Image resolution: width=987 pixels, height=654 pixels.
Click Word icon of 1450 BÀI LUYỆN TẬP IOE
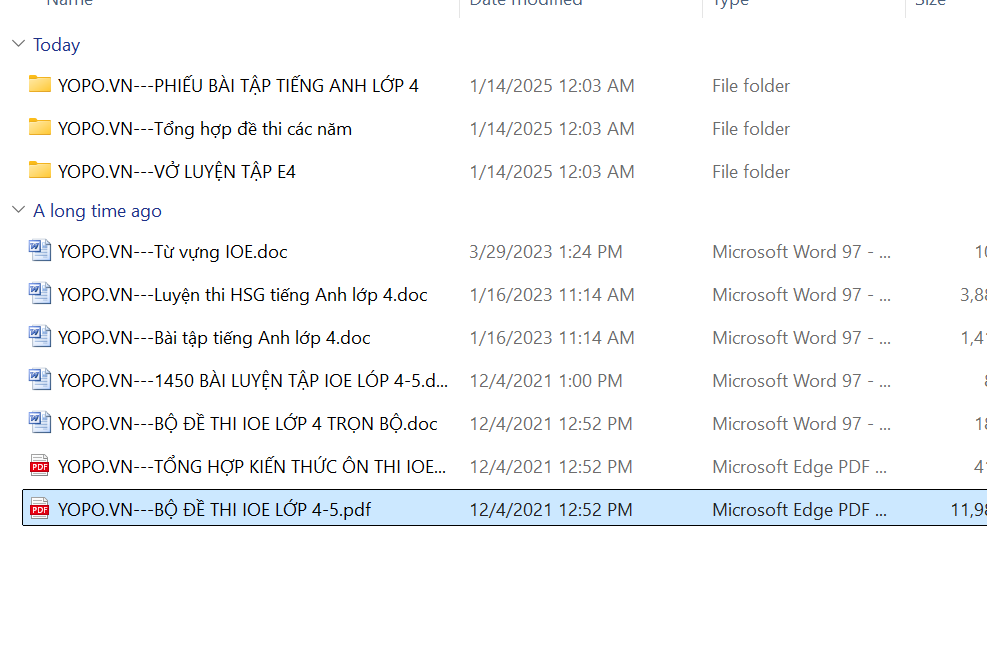pyautogui.click(x=40, y=380)
